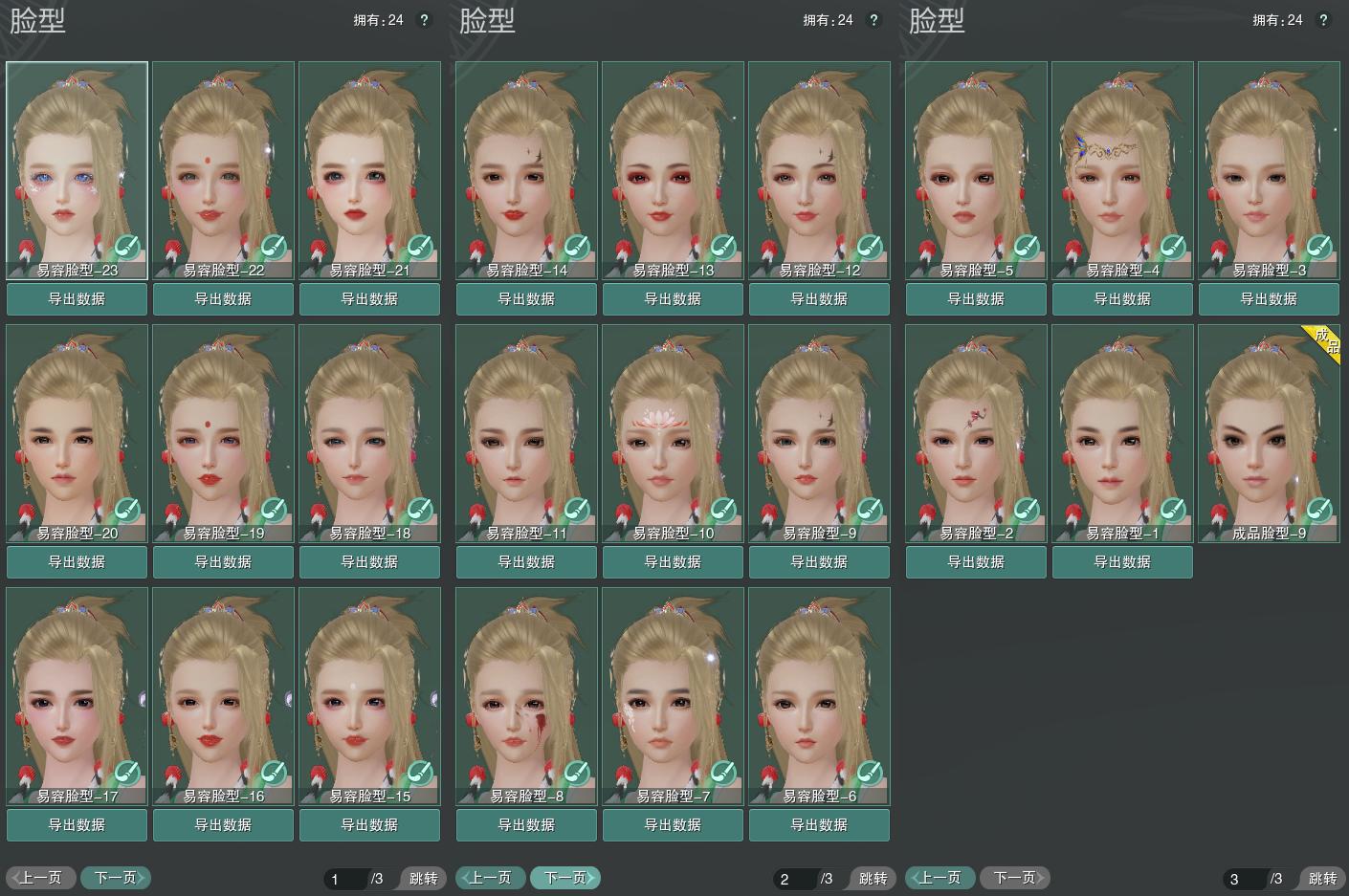
Task: Click the brush icon on 易容脸型-21
Action: point(420,248)
